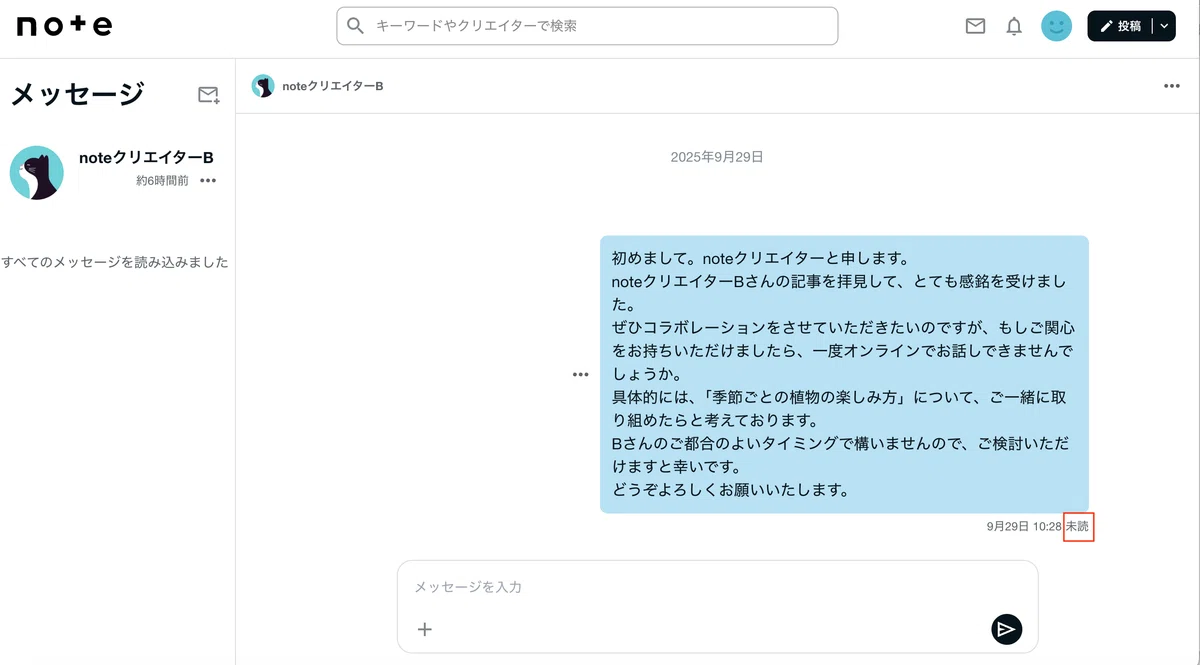Open the message bubble's three-dot menu

click(x=581, y=374)
